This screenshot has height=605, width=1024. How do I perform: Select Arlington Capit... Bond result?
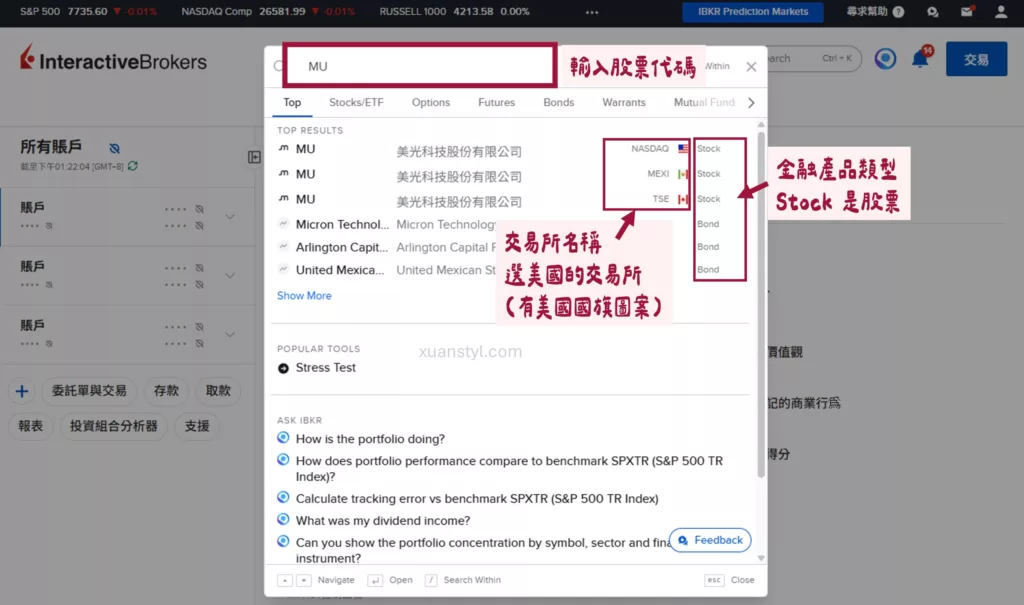tap(512, 247)
